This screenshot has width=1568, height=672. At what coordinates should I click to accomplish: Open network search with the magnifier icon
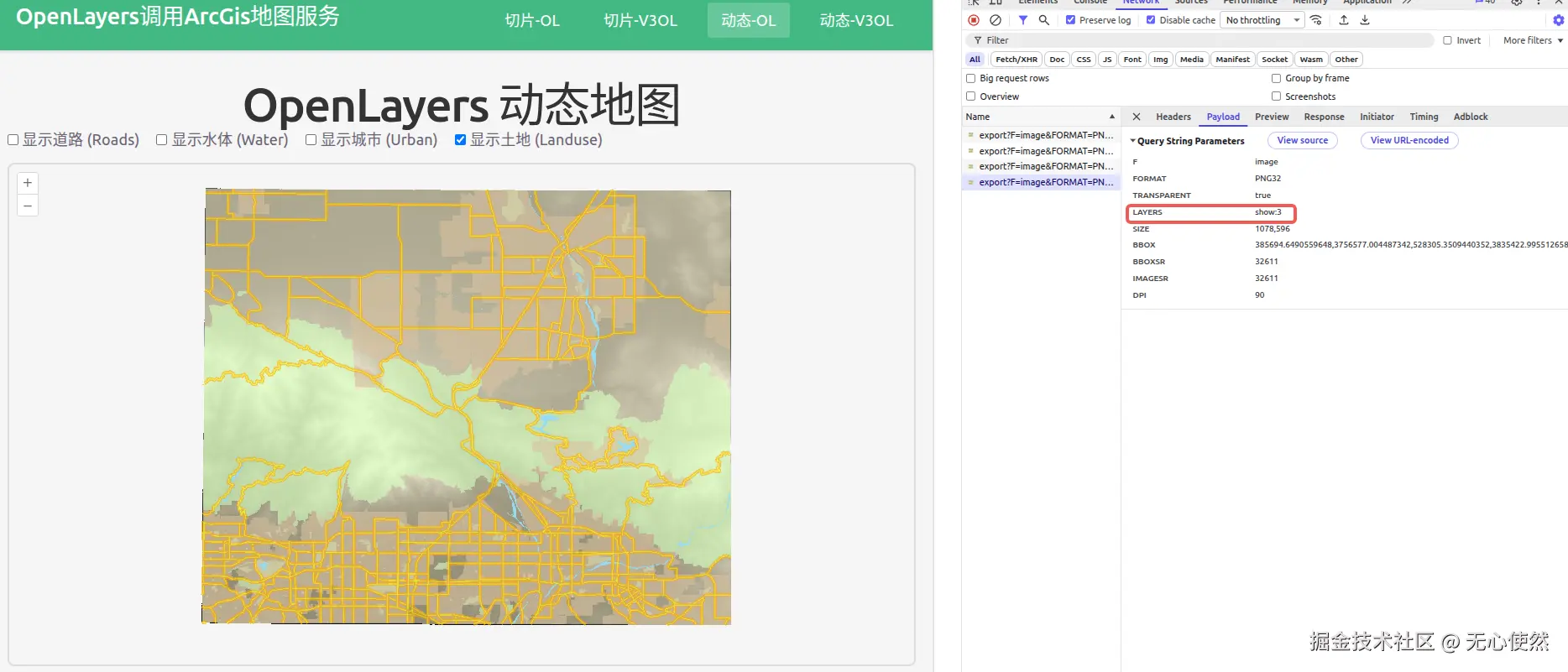pos(1044,20)
